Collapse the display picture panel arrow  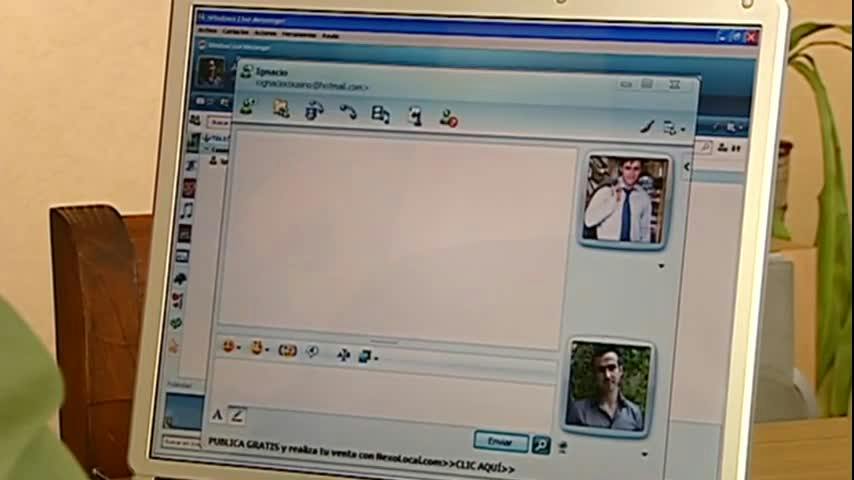coord(686,167)
